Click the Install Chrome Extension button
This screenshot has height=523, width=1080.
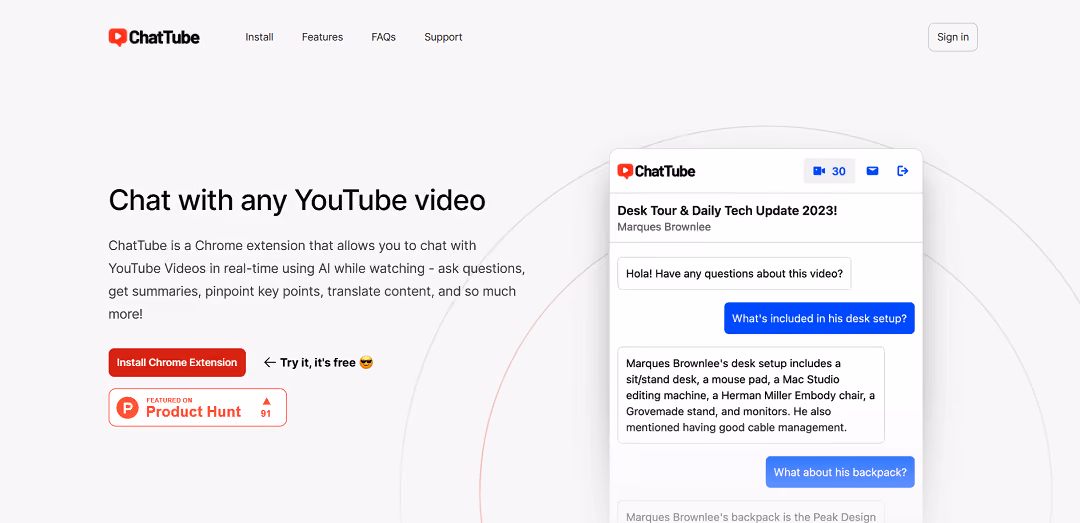click(177, 362)
